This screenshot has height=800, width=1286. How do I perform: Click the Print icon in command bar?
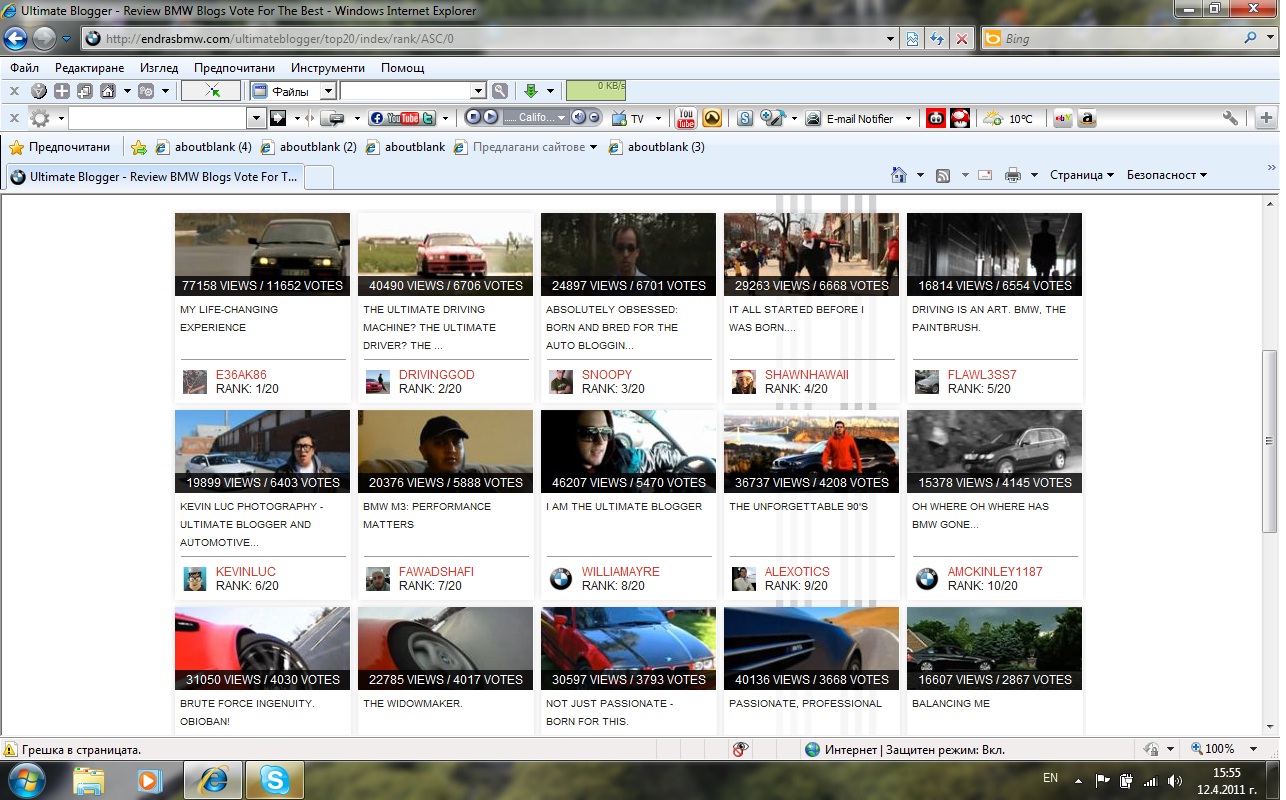(x=1013, y=175)
